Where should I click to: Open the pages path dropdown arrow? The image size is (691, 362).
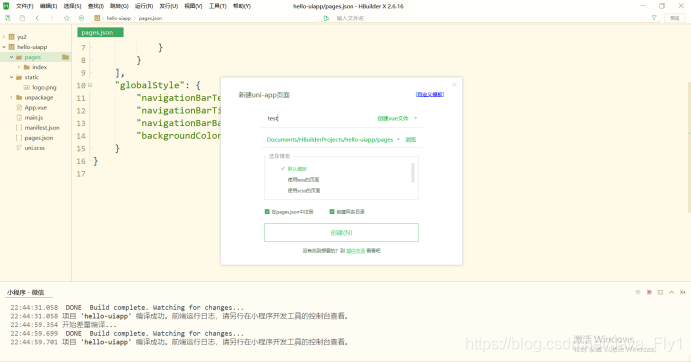coord(398,140)
